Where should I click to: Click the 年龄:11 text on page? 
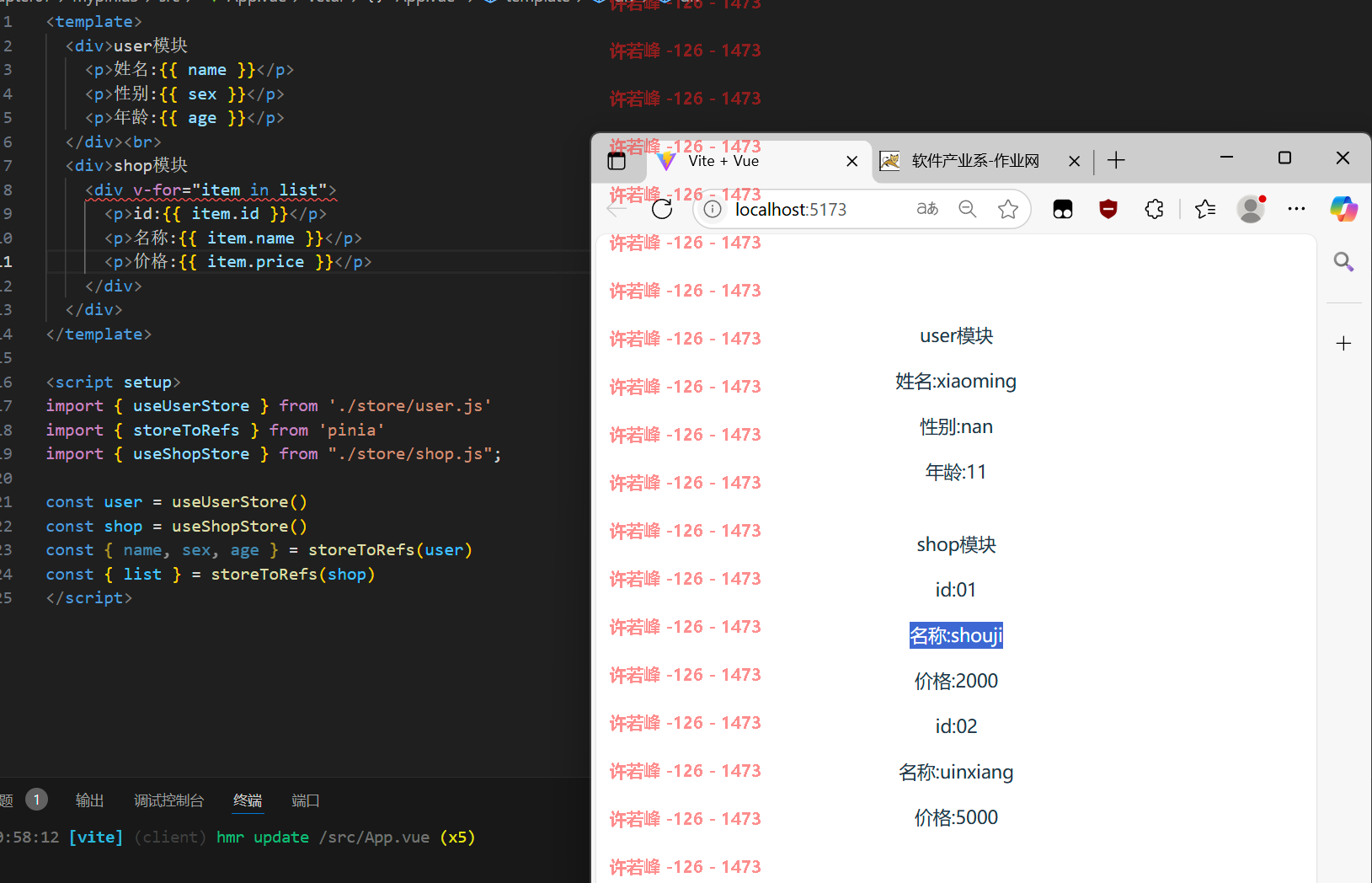(956, 473)
